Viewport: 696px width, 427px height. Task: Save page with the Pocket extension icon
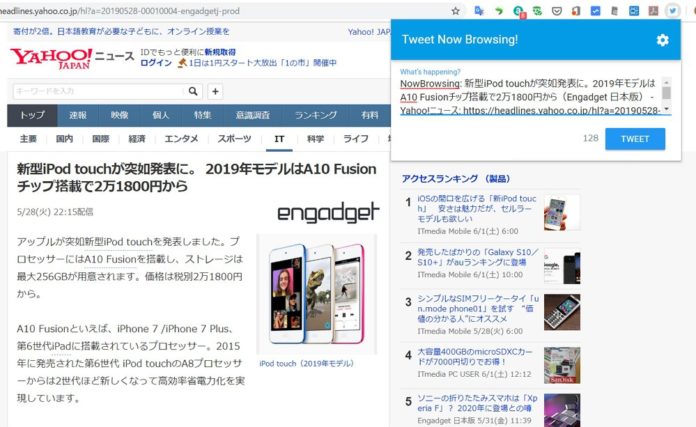(x=557, y=11)
